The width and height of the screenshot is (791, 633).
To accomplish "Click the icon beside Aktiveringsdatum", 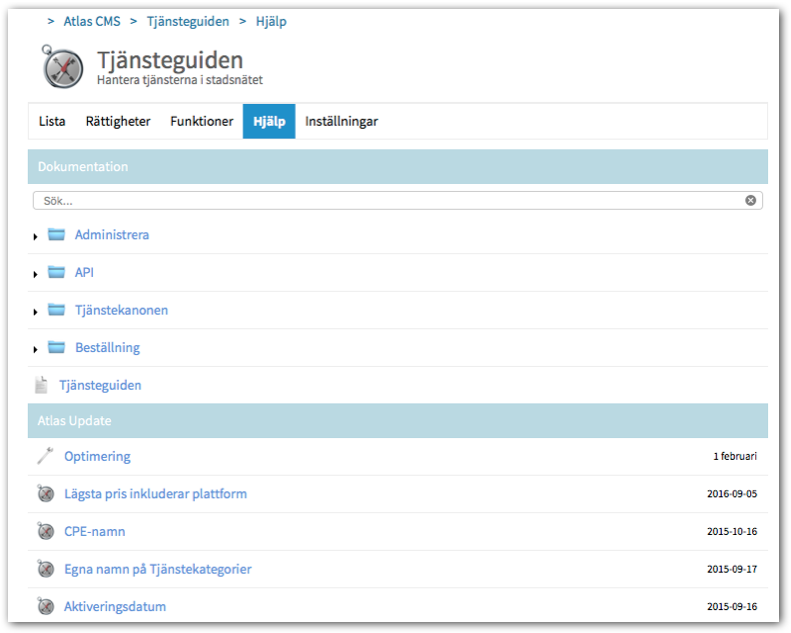I will (45, 607).
